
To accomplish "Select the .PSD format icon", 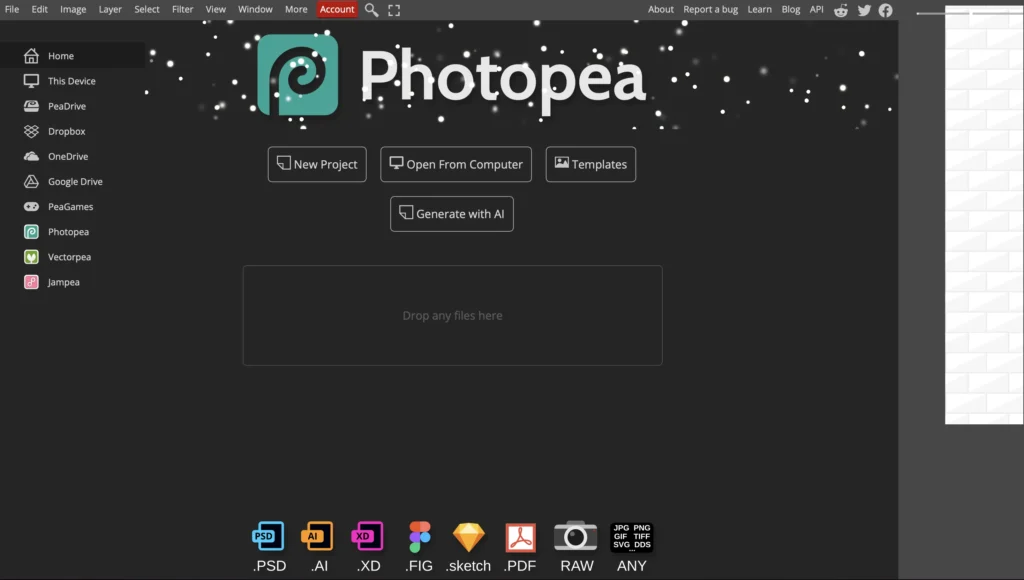I will tap(267, 536).
